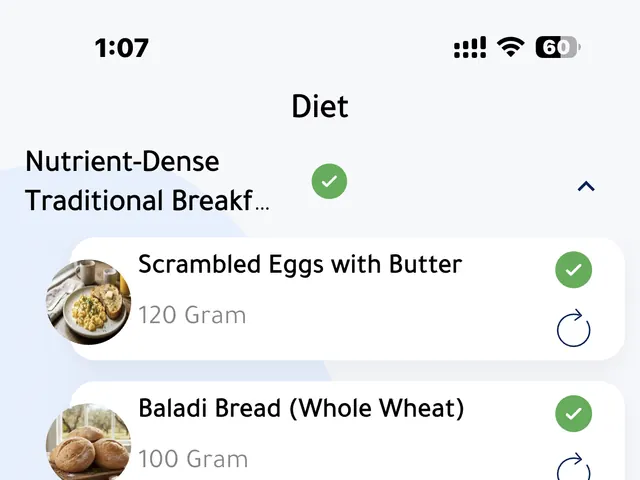Open the Baladi bread loaves photo
Image resolution: width=640 pixels, height=480 pixels.
[x=89, y=442]
